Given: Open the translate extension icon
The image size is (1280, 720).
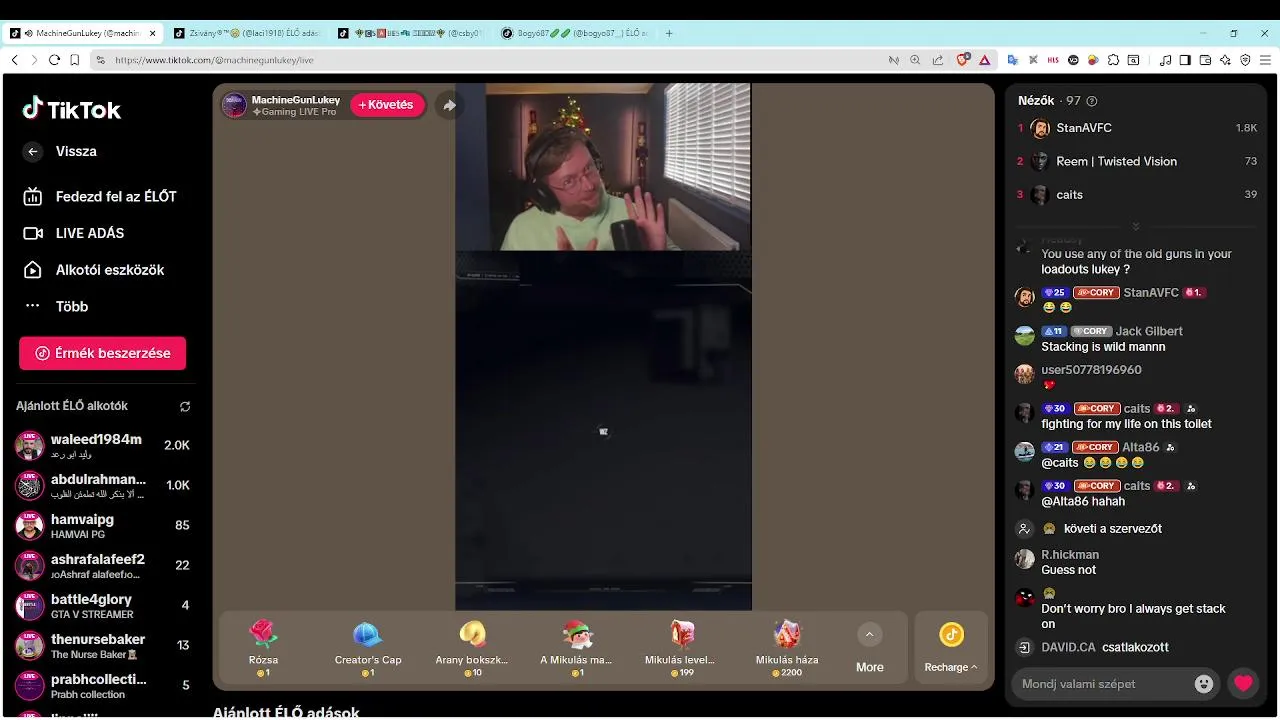Looking at the screenshot, I should [1012, 60].
